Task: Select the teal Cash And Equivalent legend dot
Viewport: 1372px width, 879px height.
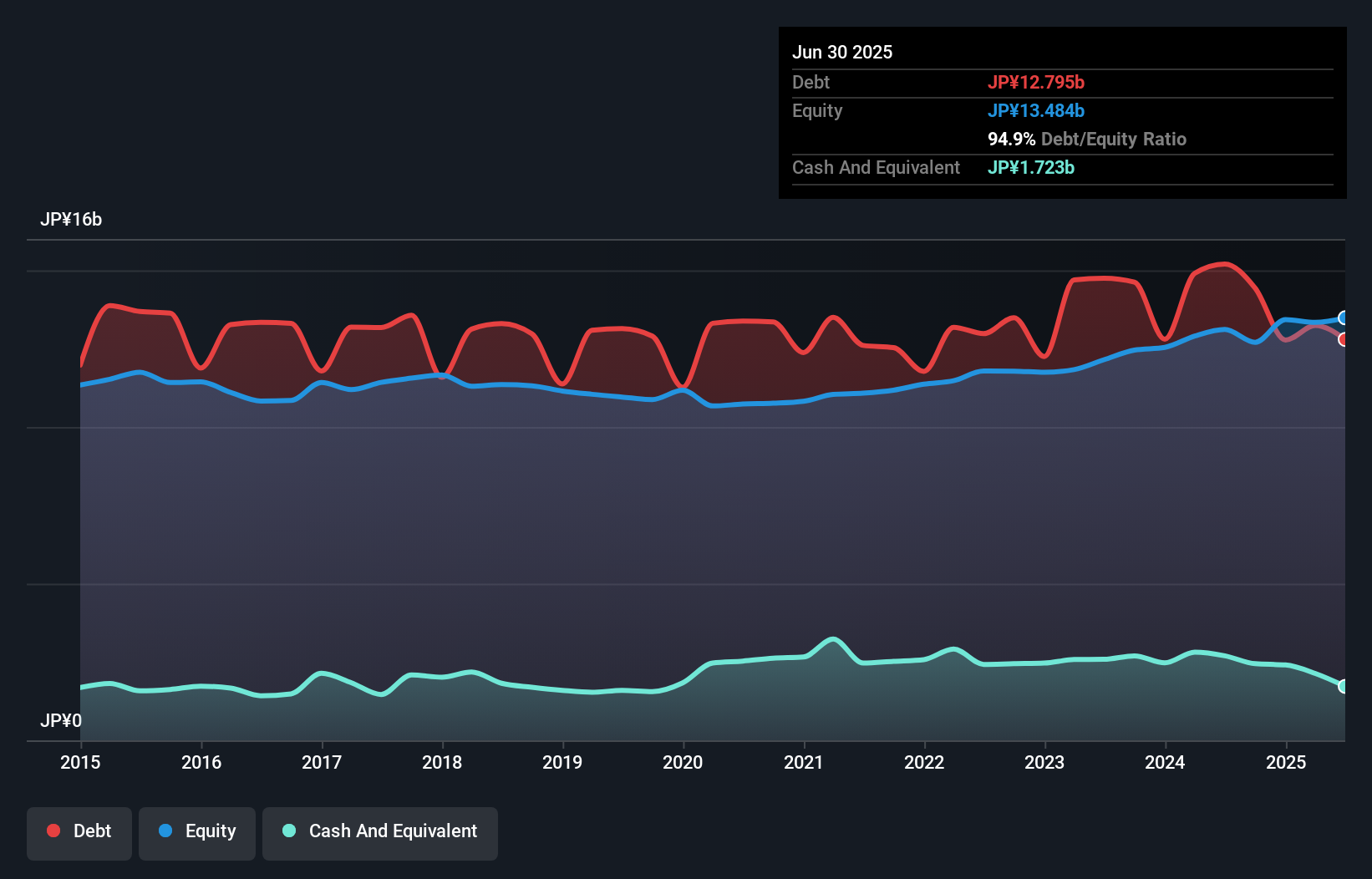Action: coord(288,831)
